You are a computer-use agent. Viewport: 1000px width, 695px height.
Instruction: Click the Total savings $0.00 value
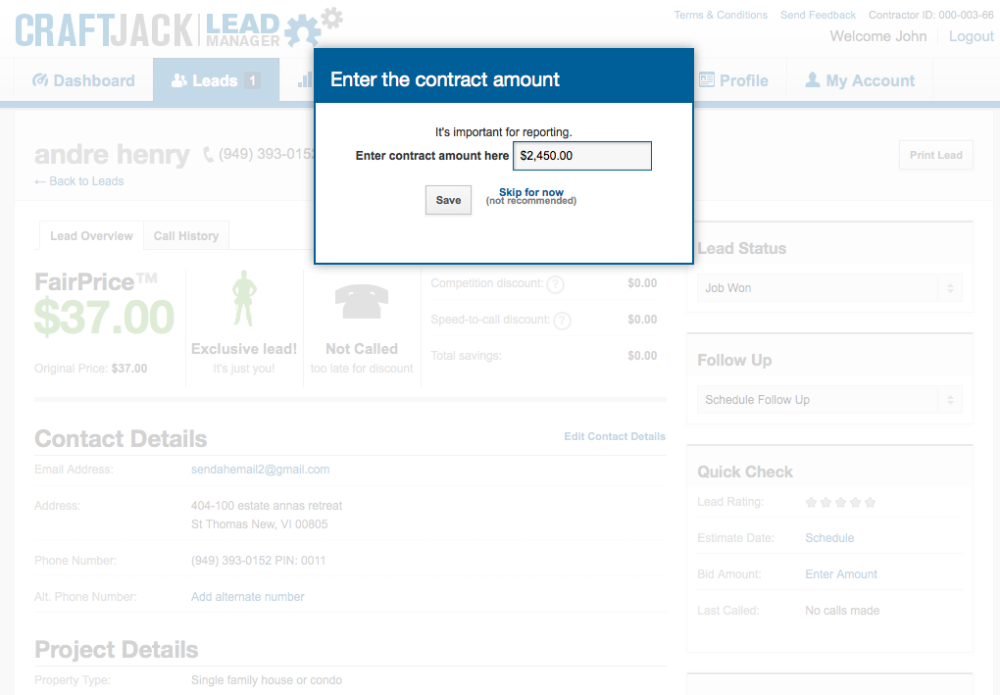(x=642, y=355)
